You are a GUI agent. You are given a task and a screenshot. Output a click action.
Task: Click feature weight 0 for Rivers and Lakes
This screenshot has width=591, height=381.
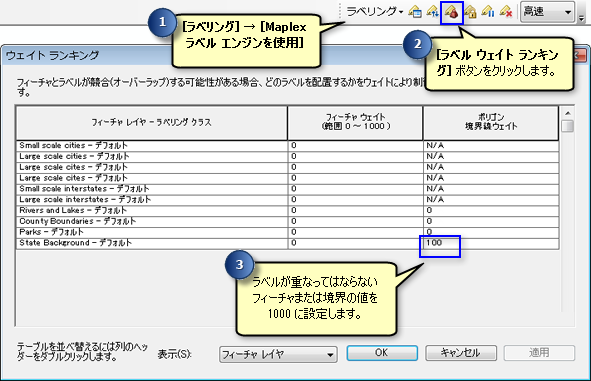pos(355,211)
